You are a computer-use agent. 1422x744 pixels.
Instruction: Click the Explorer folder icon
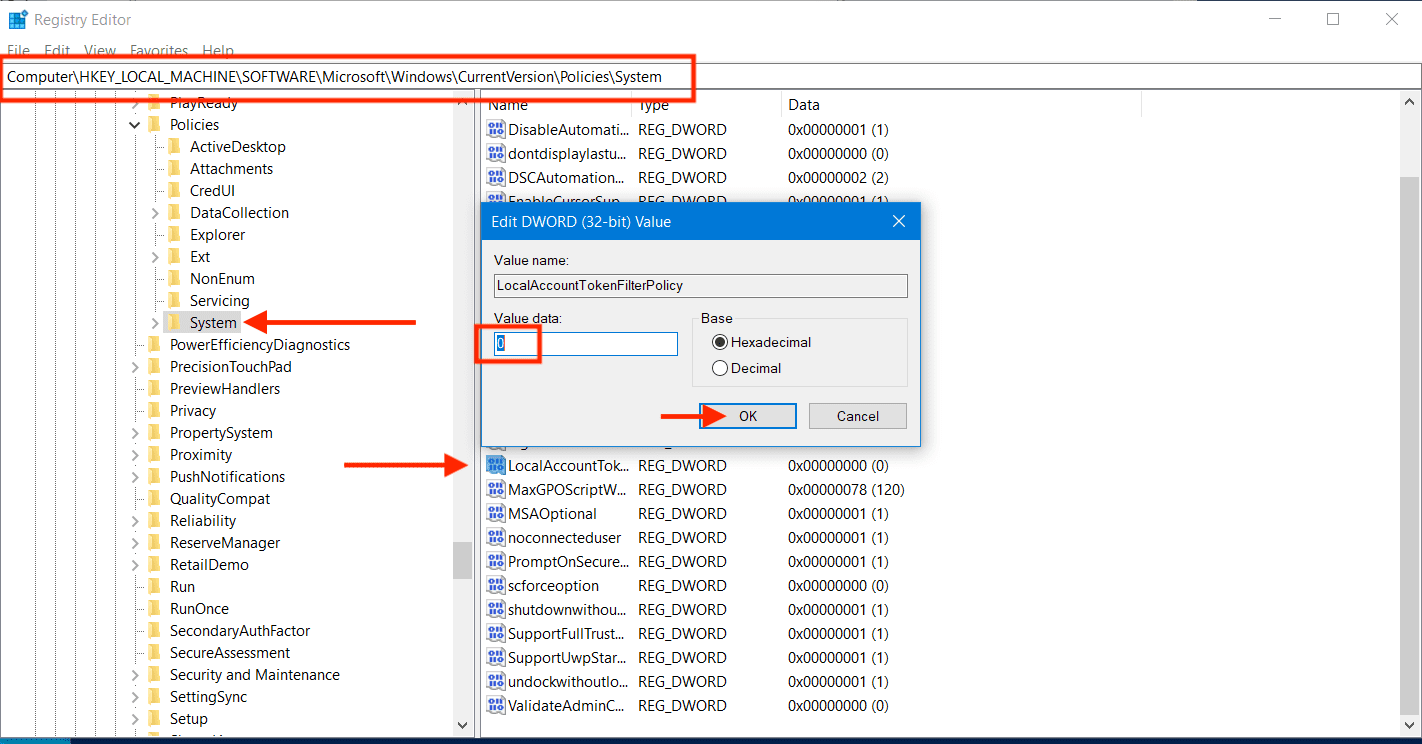tap(174, 234)
